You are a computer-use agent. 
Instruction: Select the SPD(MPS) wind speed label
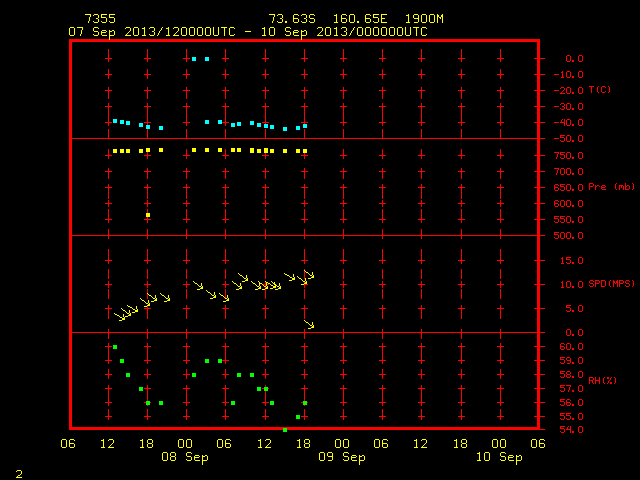[x=611, y=284]
